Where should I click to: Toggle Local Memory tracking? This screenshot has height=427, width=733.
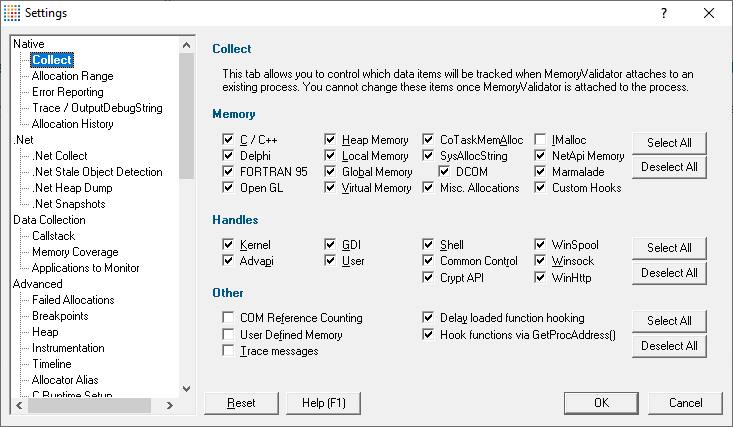pos(330,155)
